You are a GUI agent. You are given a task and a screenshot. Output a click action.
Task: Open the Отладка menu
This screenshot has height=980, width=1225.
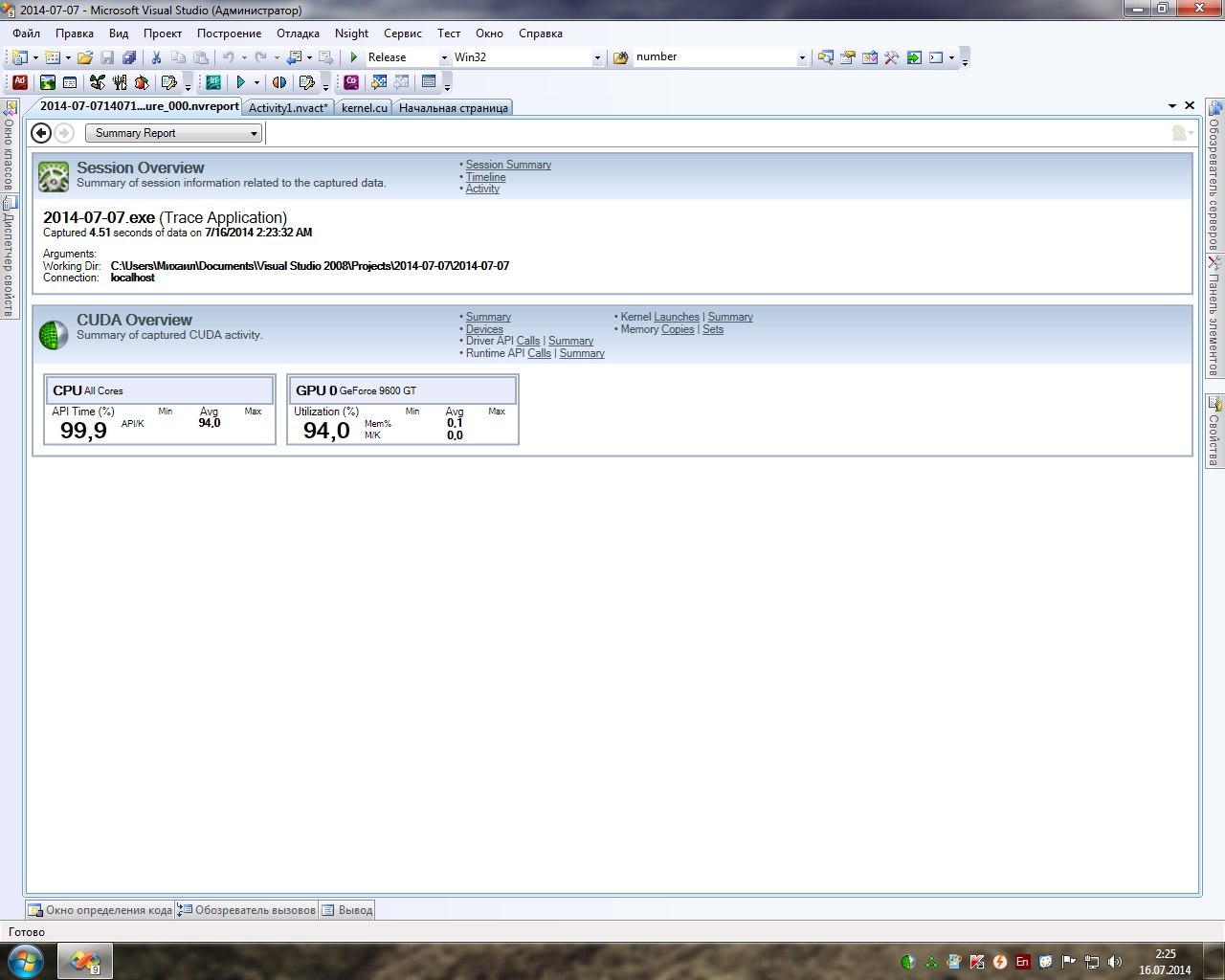(299, 33)
